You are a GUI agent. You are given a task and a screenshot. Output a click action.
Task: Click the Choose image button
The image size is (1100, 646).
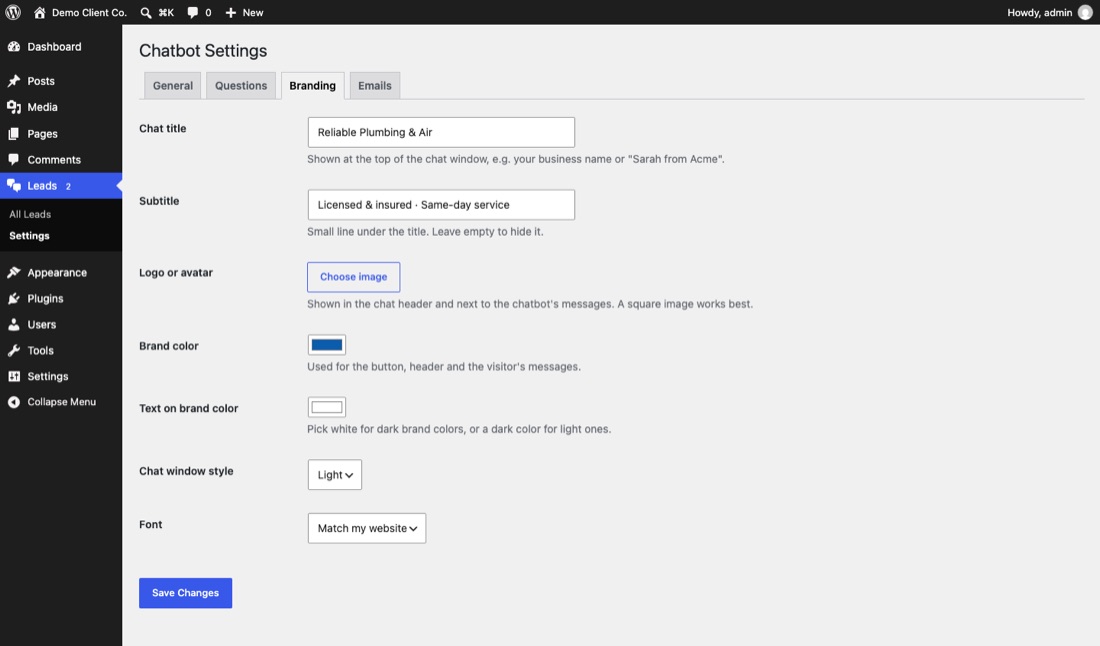point(354,277)
